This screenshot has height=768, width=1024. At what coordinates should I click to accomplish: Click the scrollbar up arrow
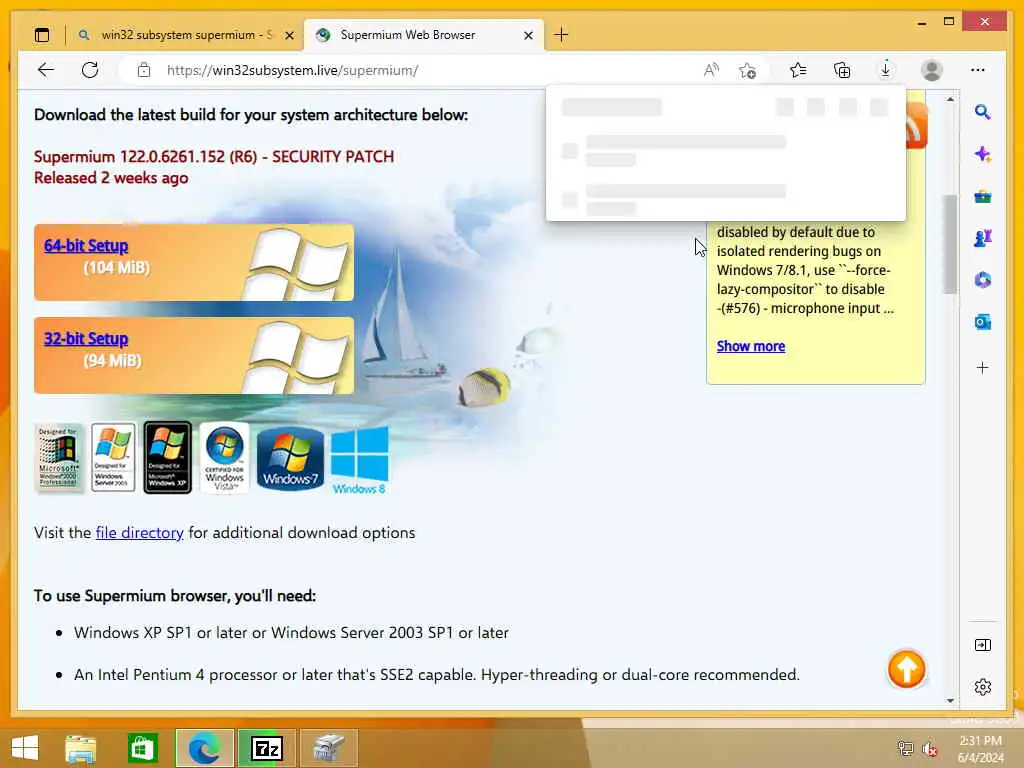click(950, 99)
